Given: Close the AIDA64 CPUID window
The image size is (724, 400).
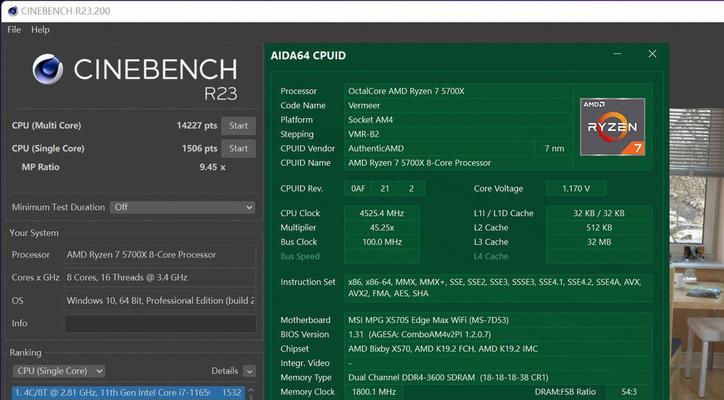Looking at the screenshot, I should [652, 54].
